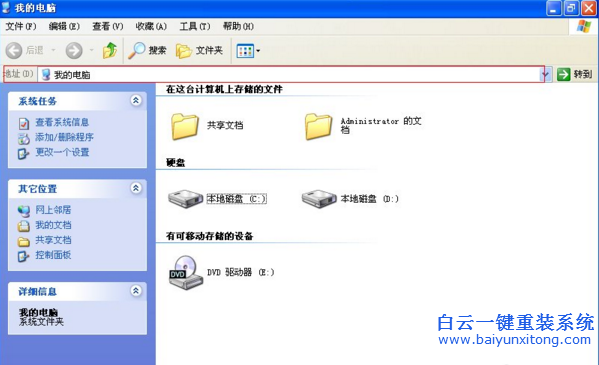This screenshot has width=599, height=365.
Task: Select the DVD drive E: icon
Action: (186, 272)
